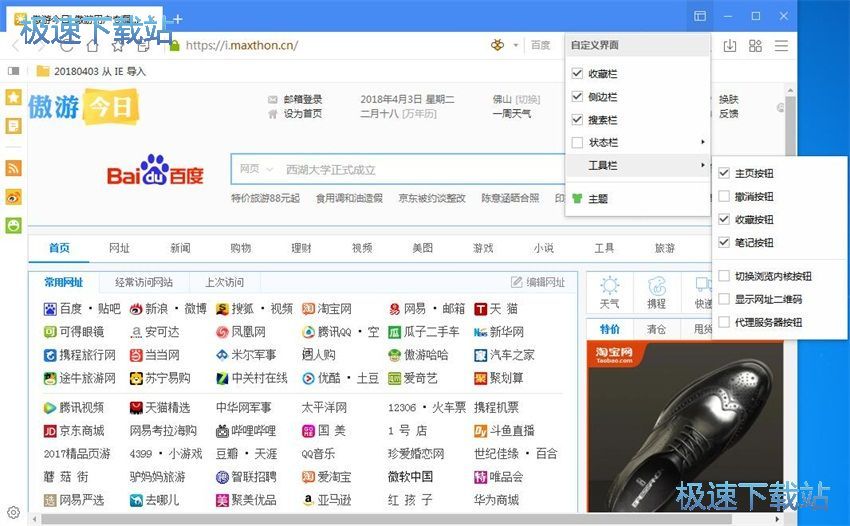Select the 上次访问 tab

click(x=224, y=283)
